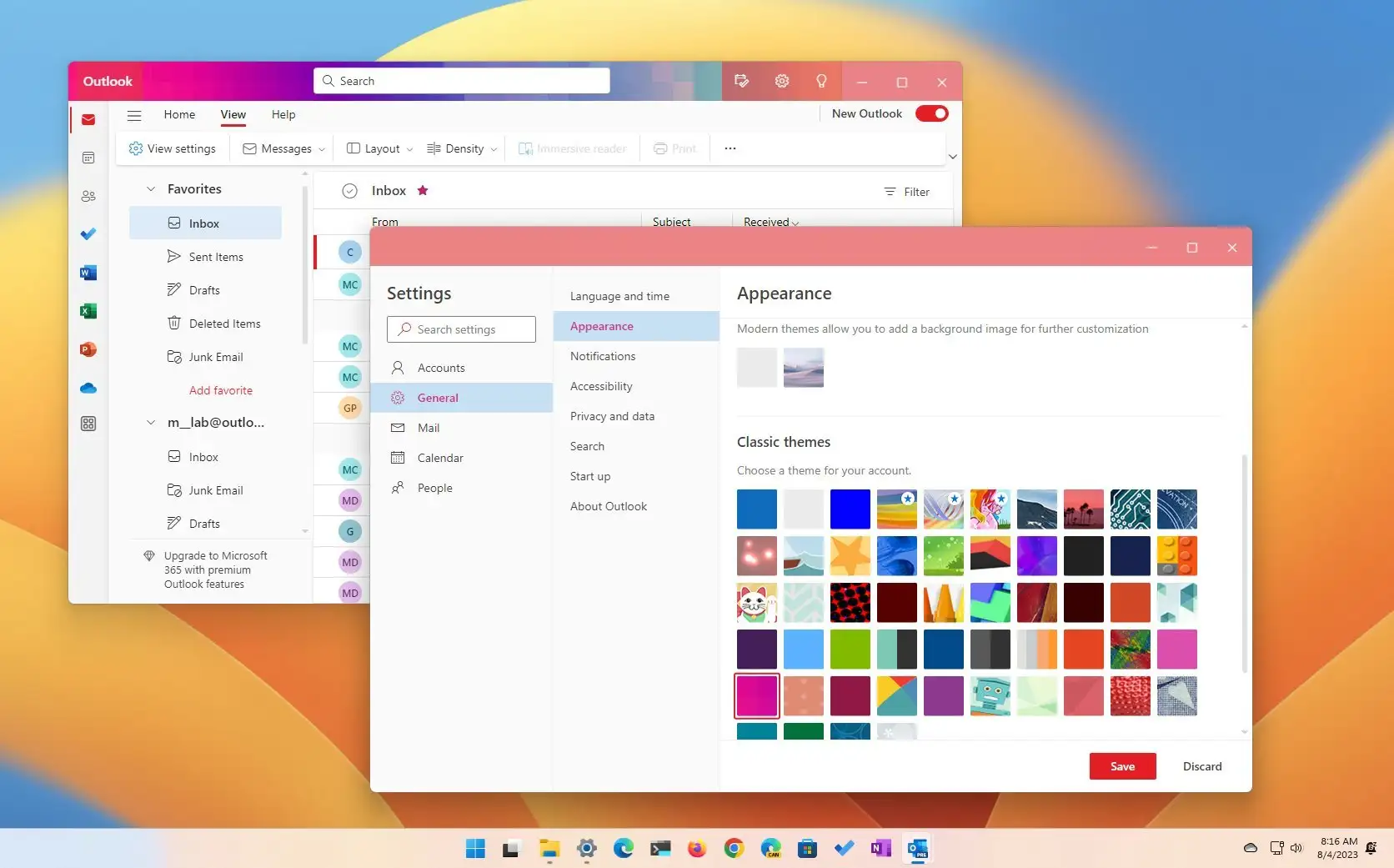
Task: Select all messages using the header circle checkmark
Action: point(348,190)
